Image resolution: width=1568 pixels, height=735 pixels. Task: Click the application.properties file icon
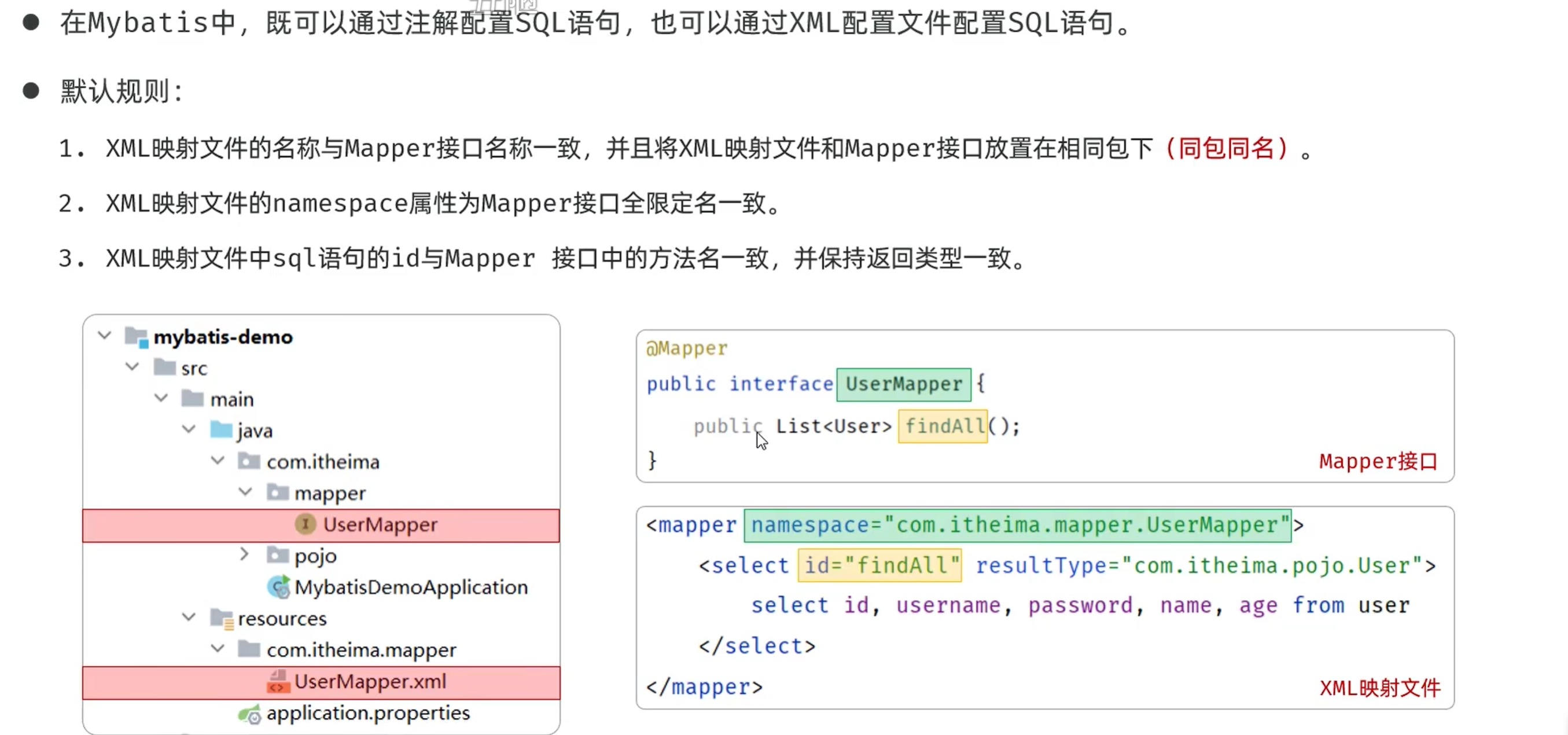click(x=249, y=714)
